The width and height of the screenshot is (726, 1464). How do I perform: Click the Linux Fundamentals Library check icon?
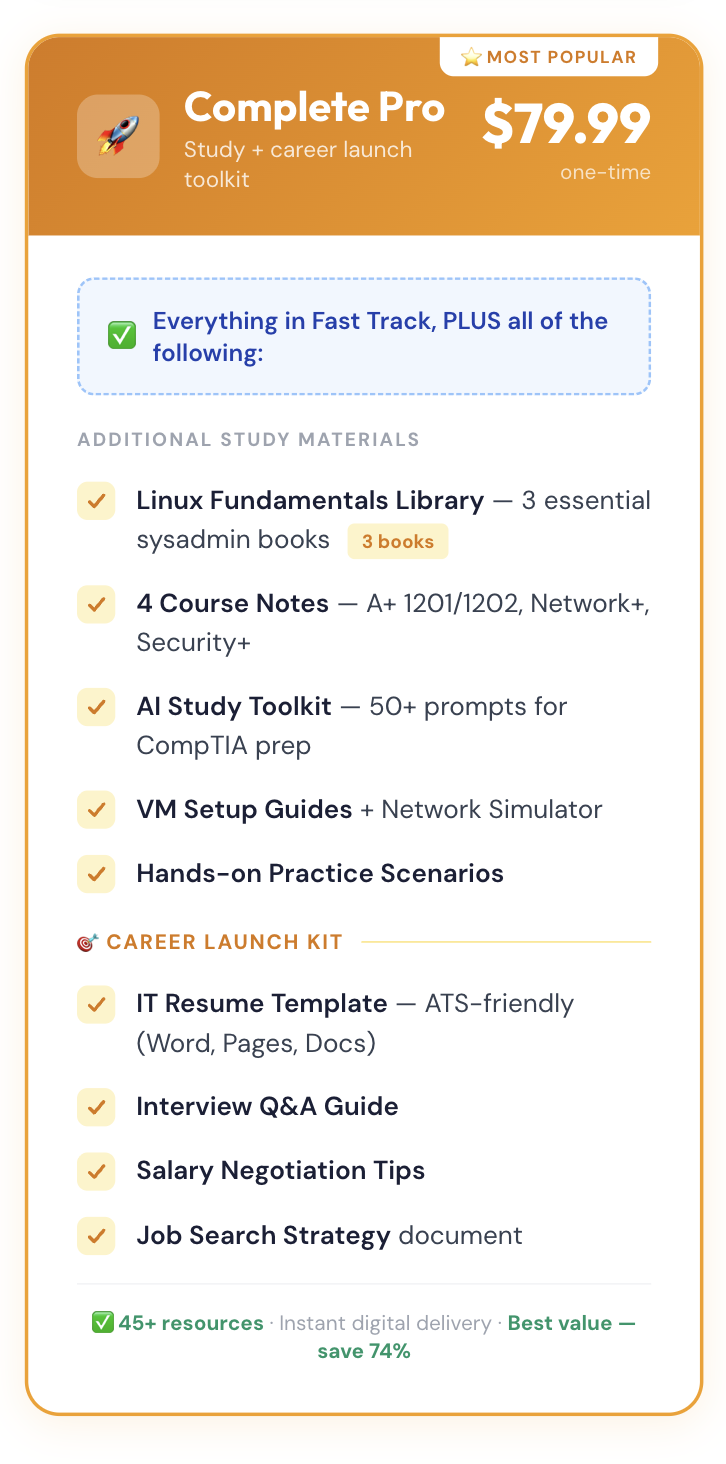coord(96,501)
